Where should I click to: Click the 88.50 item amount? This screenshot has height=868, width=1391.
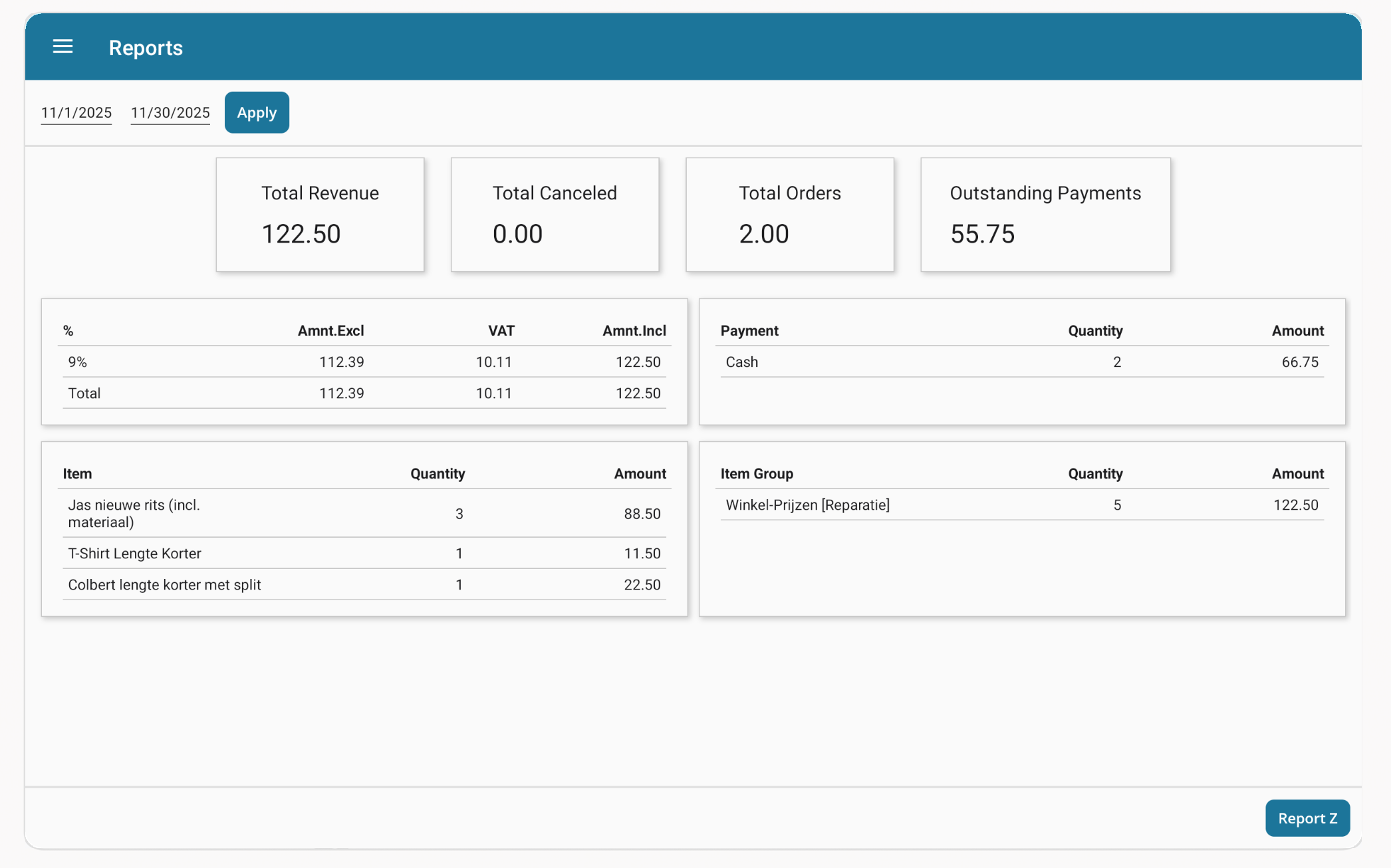click(642, 513)
